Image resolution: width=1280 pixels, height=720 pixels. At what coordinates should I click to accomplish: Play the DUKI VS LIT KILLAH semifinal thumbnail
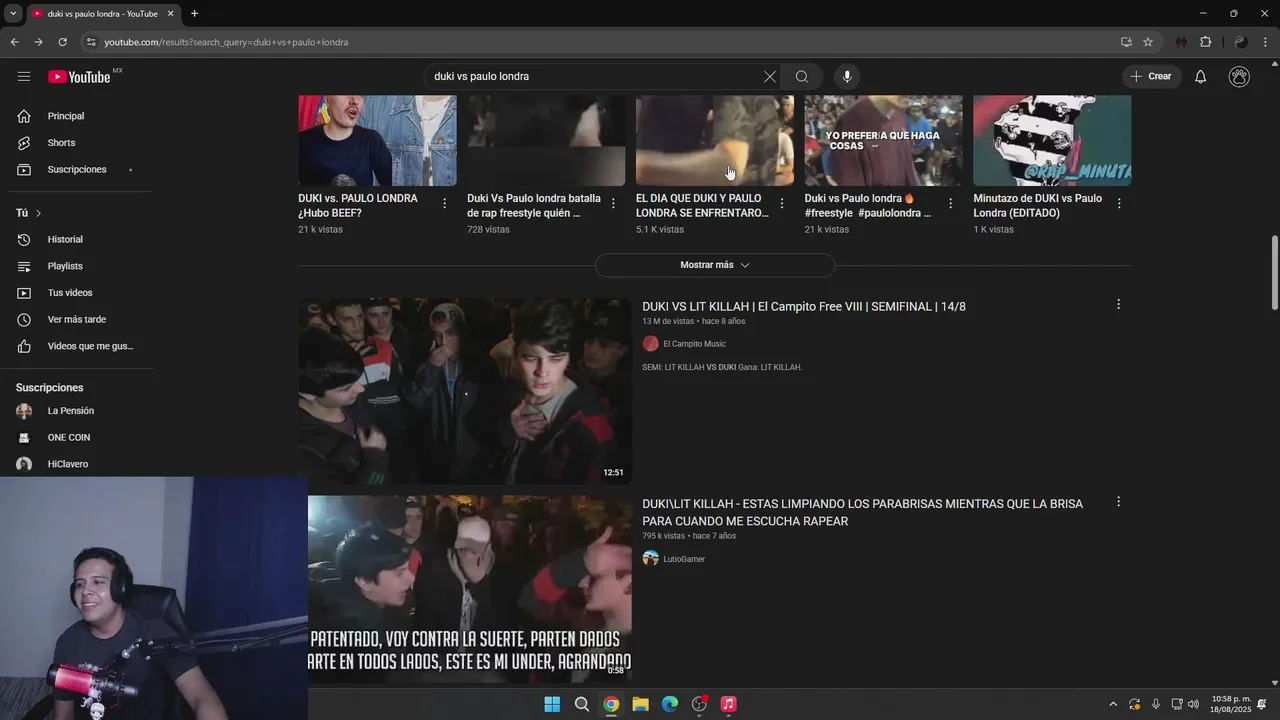point(465,391)
